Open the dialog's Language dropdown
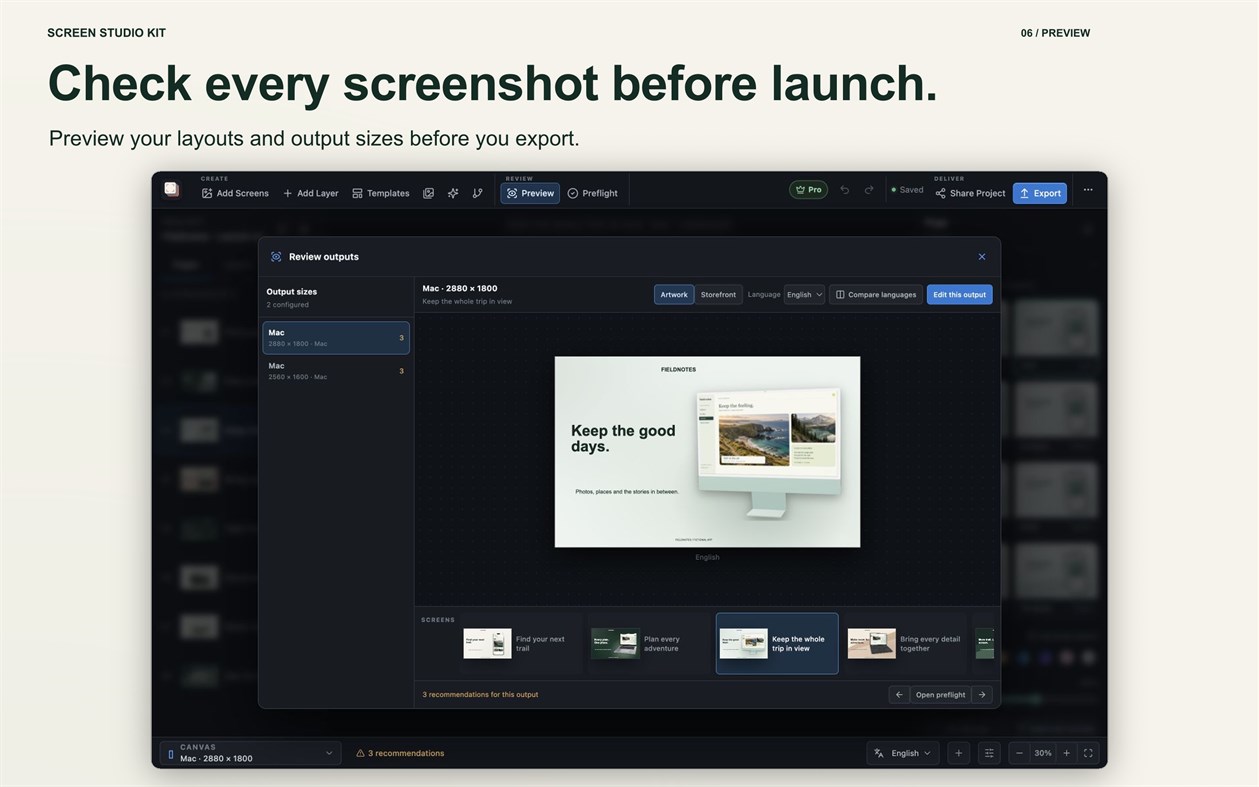The image size is (1259, 787). click(x=804, y=294)
